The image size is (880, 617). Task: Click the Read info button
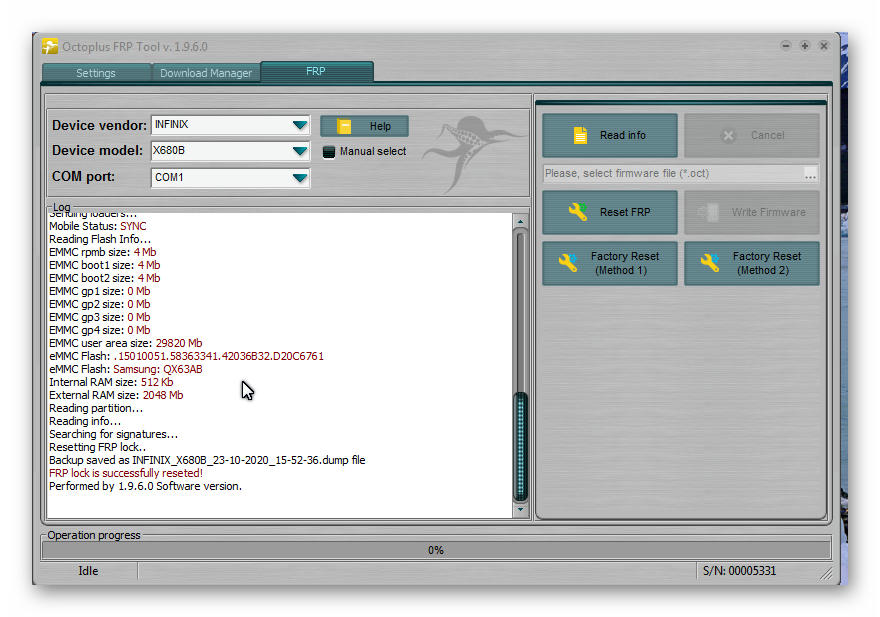coord(610,135)
